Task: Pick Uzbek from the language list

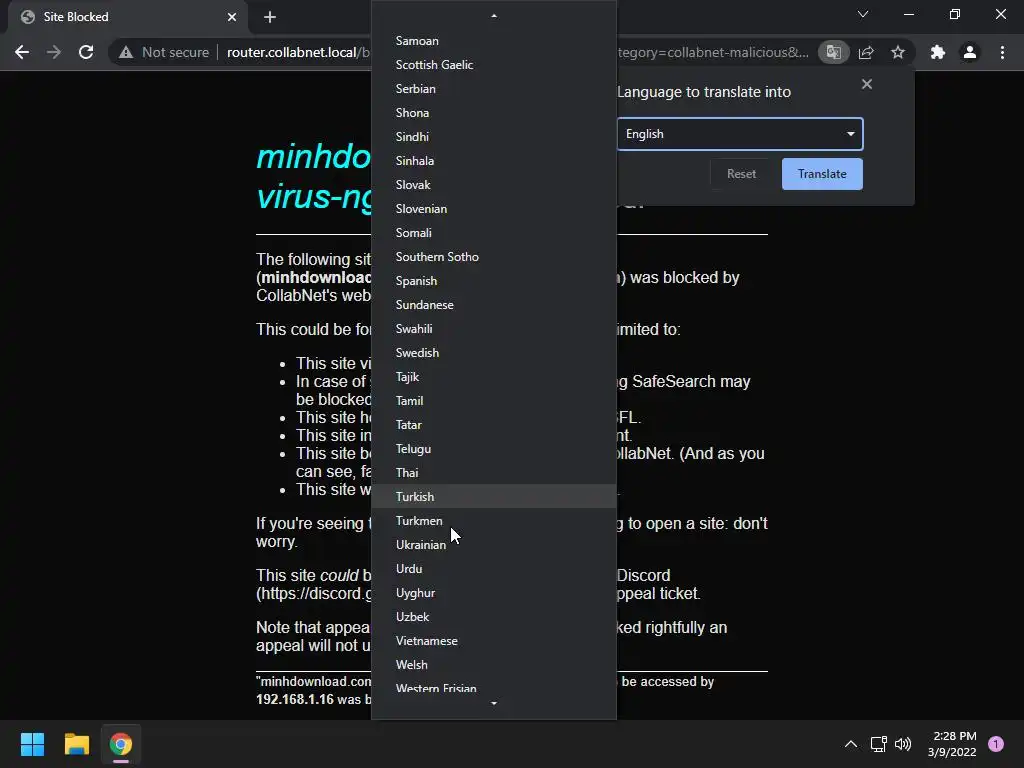Action: point(494,616)
